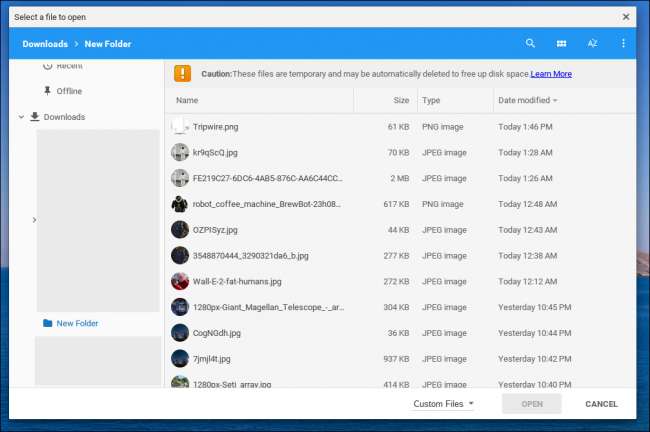Sort by Date modified column
The height and width of the screenshot is (432, 650).
(527, 101)
